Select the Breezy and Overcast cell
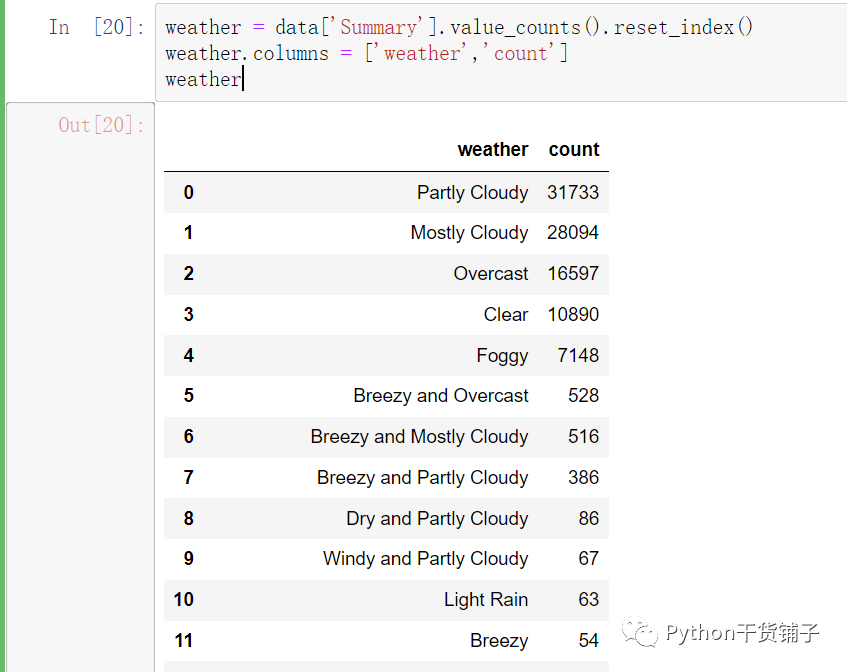 pos(441,396)
